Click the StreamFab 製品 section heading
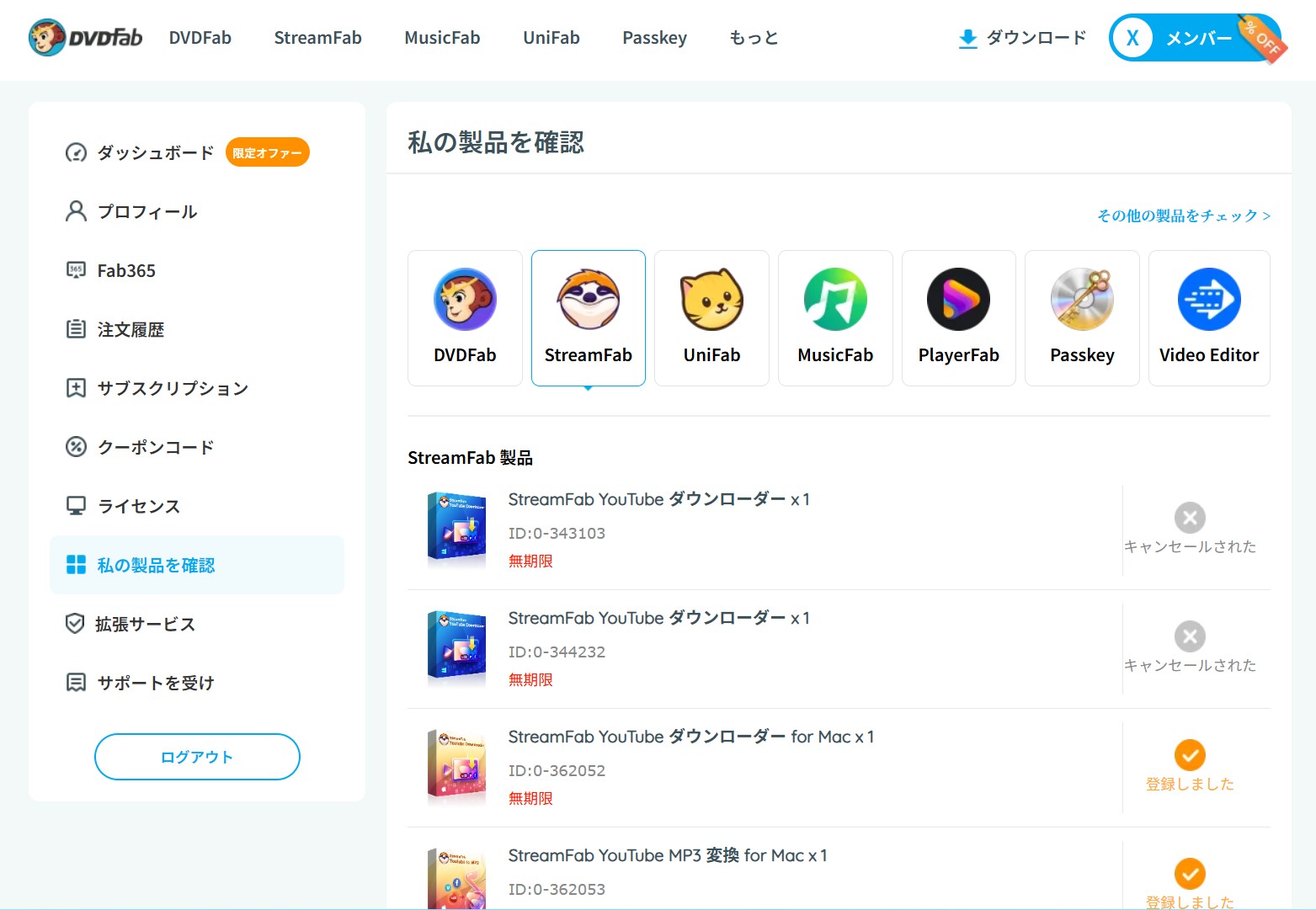1316x910 pixels. tap(470, 458)
